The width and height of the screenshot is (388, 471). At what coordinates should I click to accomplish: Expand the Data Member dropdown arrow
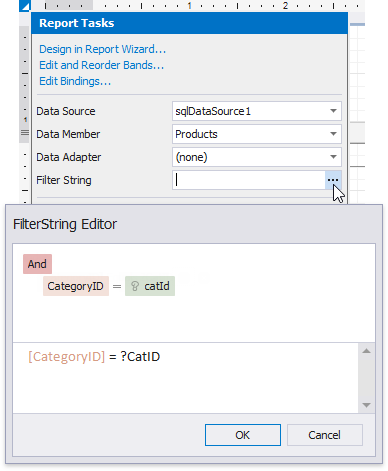coord(333,134)
